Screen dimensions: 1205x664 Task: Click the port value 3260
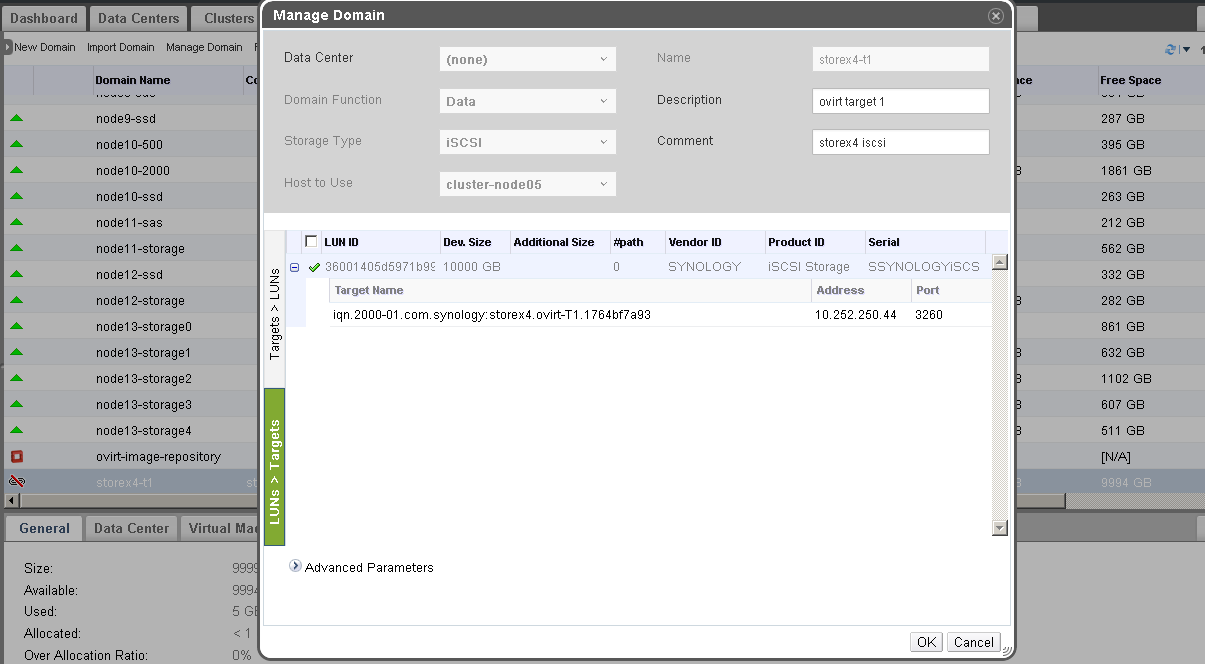929,315
